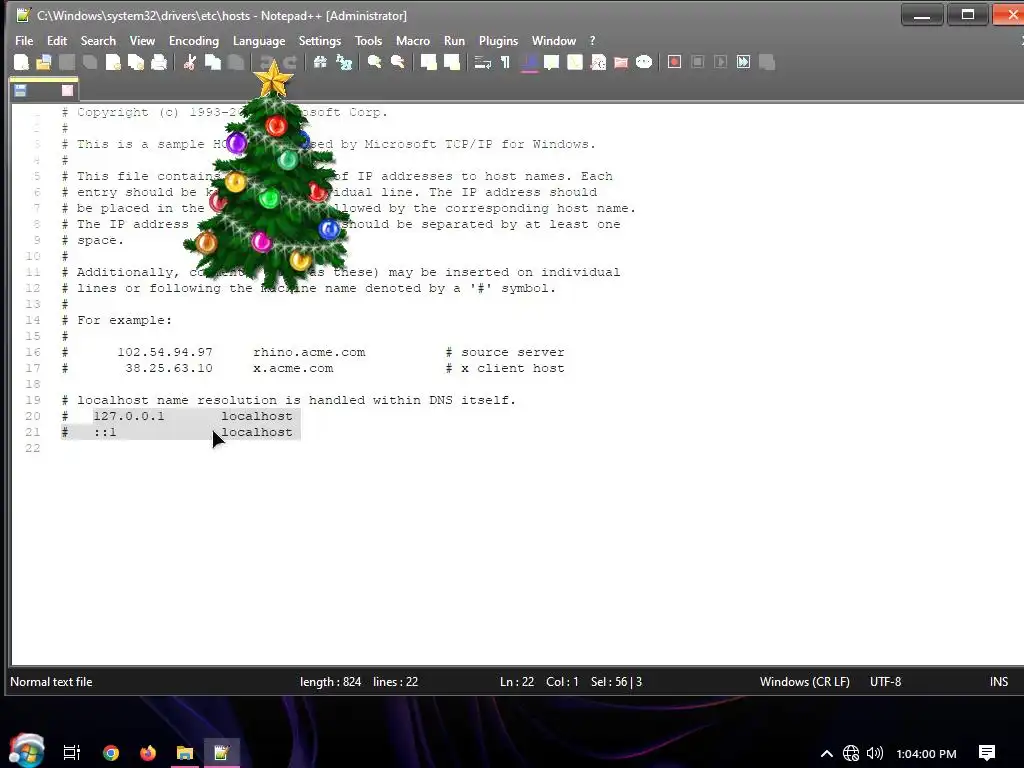Toggle Show All Characters pilcrow icon
The width and height of the screenshot is (1024, 768).
[505, 62]
